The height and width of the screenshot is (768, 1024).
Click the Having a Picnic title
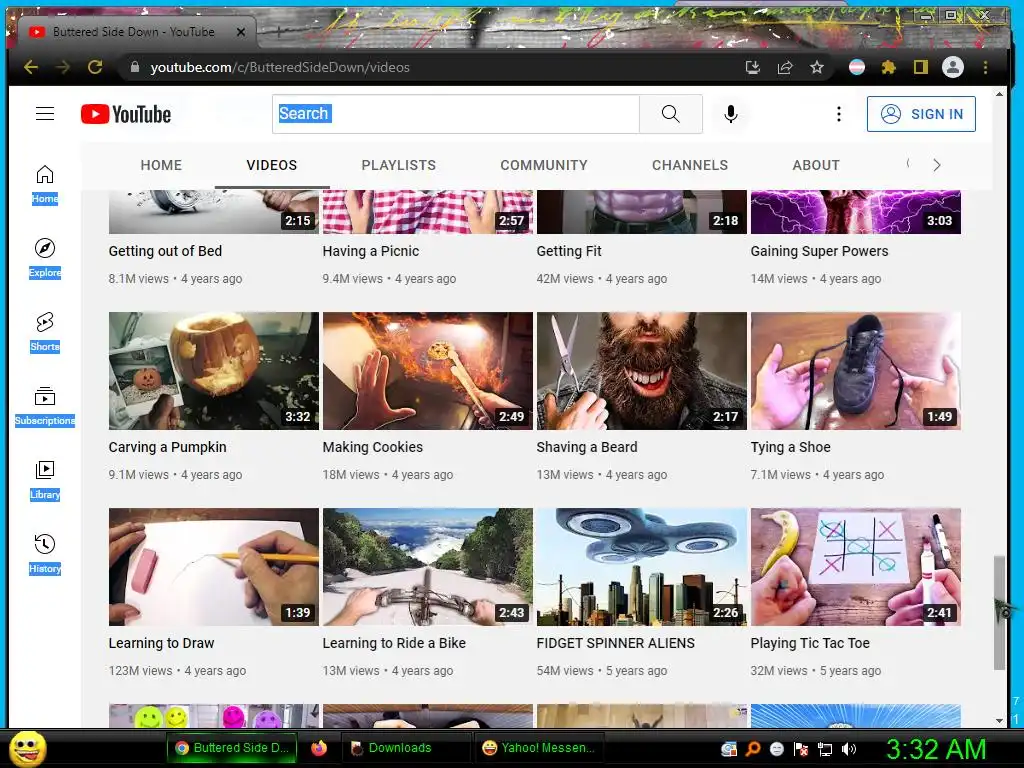coord(370,251)
